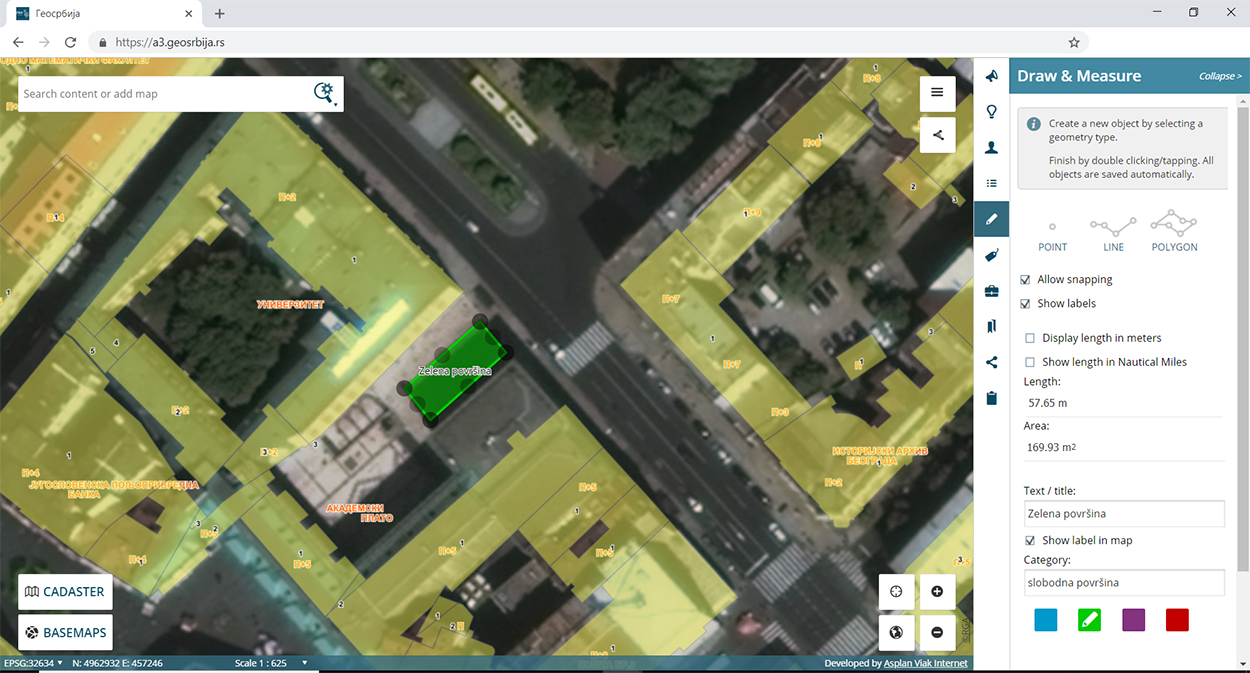Open the briefcase tools panel
Image resolution: width=1250 pixels, height=673 pixels.
[x=991, y=291]
